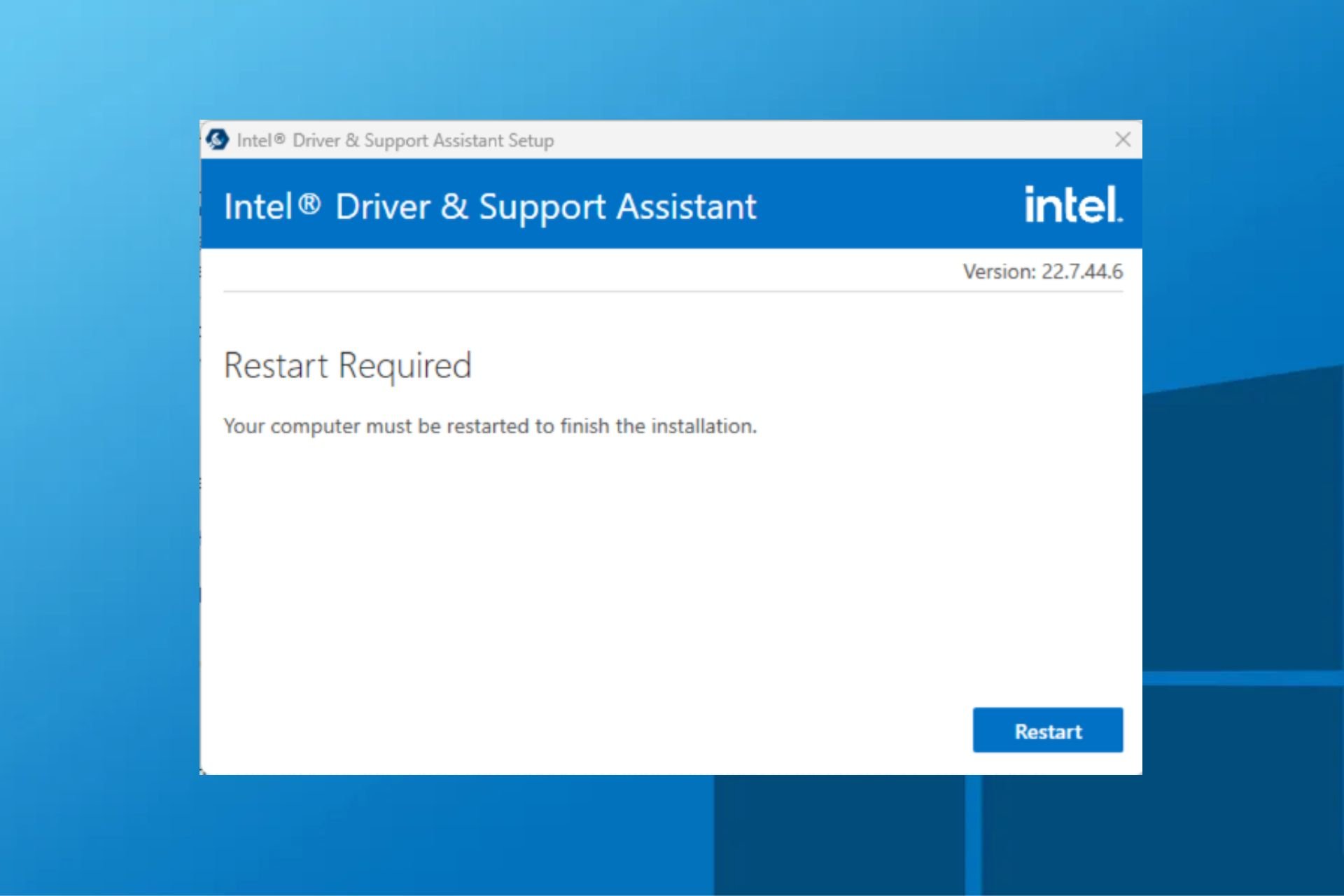Screen dimensions: 1344x896
Task: Close the Intel Driver & Support Assistant Setup window
Action: tap(1123, 139)
